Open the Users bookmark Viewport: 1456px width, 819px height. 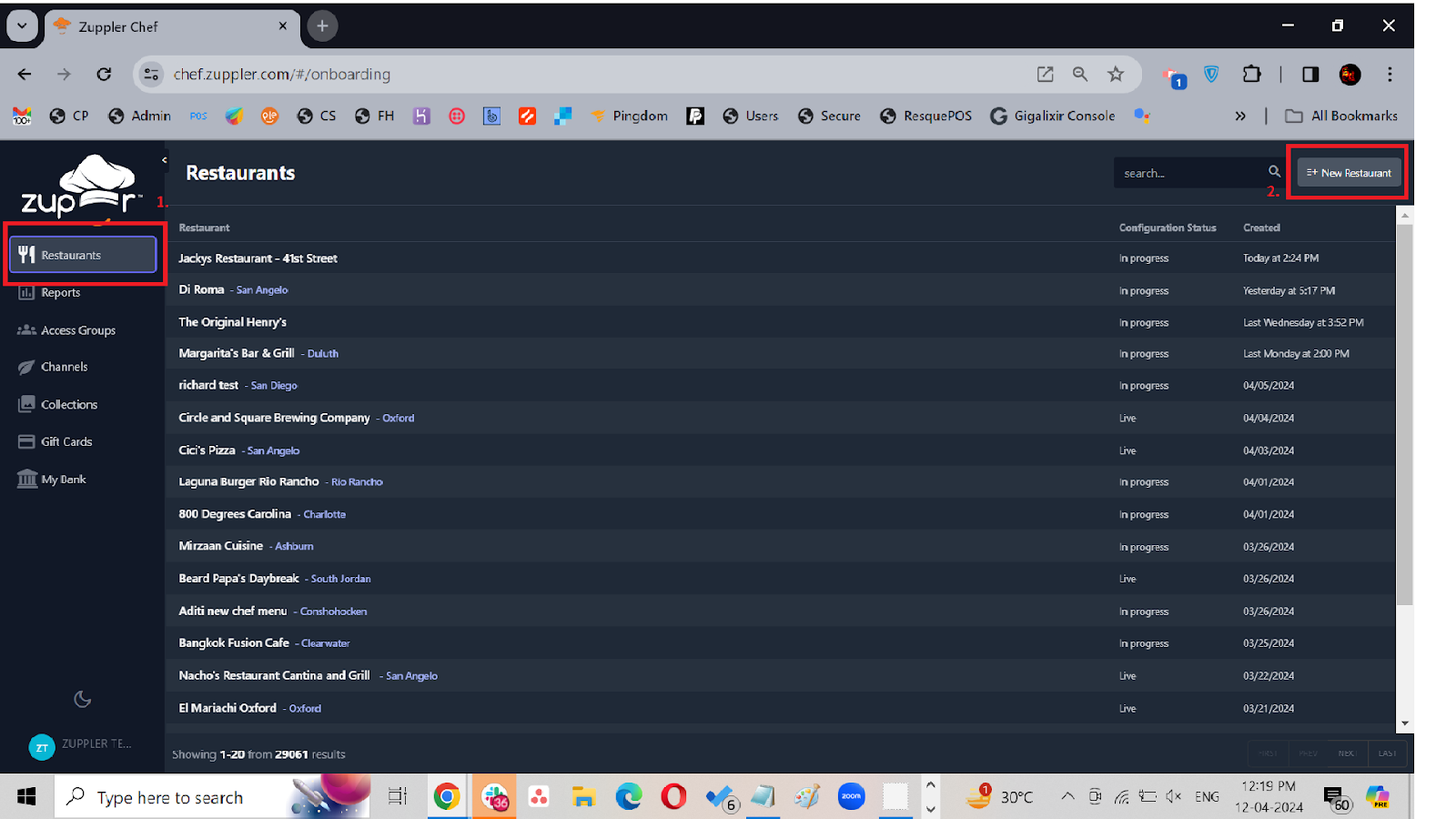[x=751, y=116]
